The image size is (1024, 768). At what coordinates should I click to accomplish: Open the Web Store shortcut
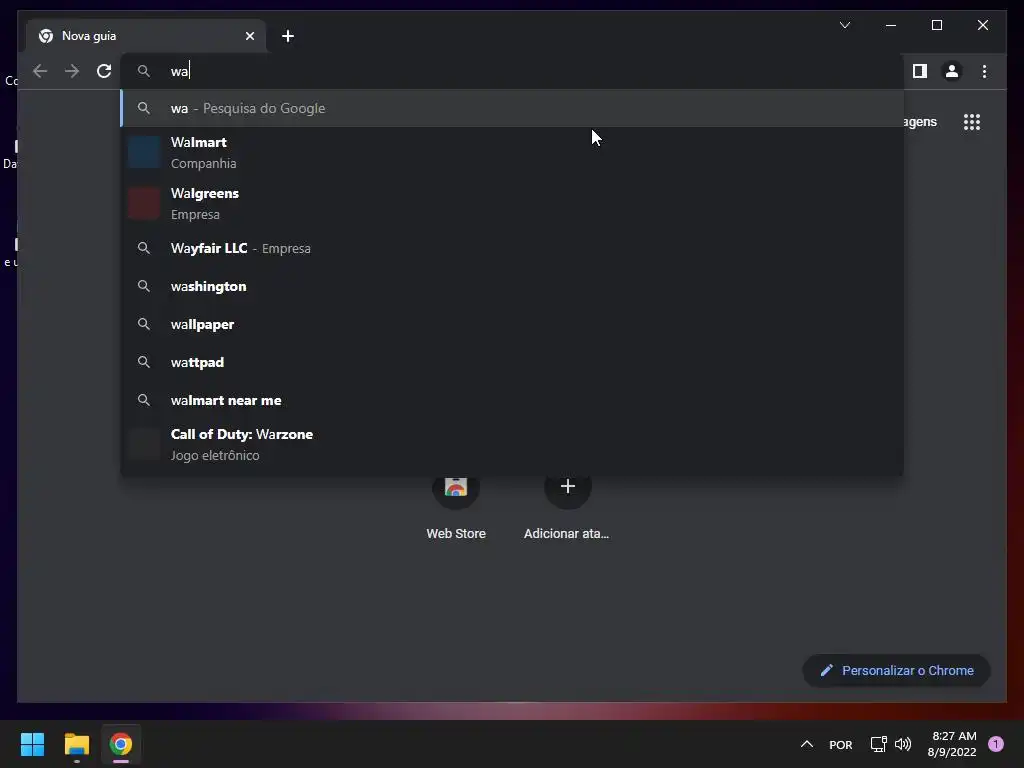[x=456, y=507]
